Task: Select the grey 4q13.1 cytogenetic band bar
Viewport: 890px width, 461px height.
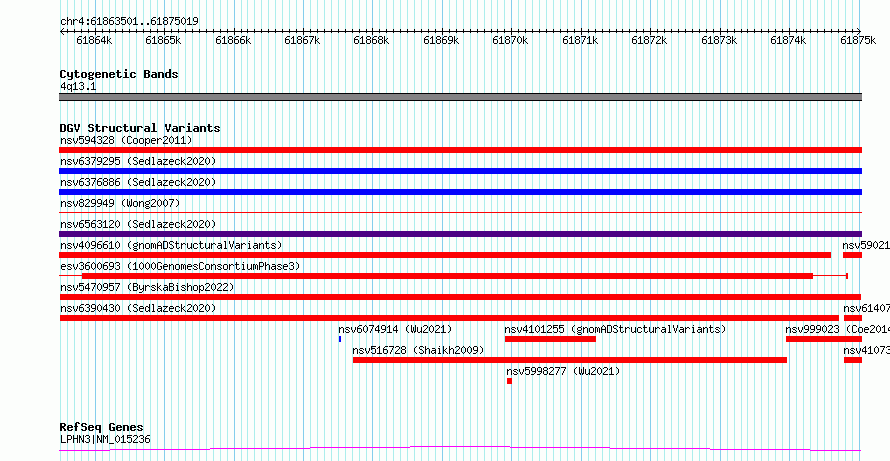Action: [x=461, y=97]
